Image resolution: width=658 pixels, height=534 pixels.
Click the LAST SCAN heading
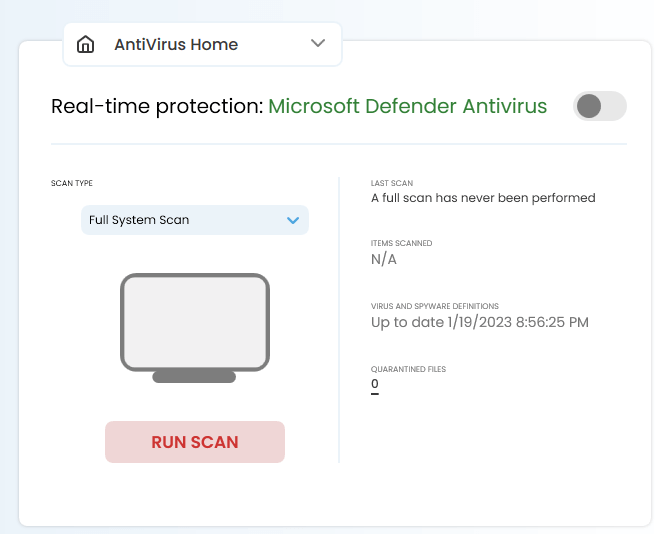pos(392,183)
